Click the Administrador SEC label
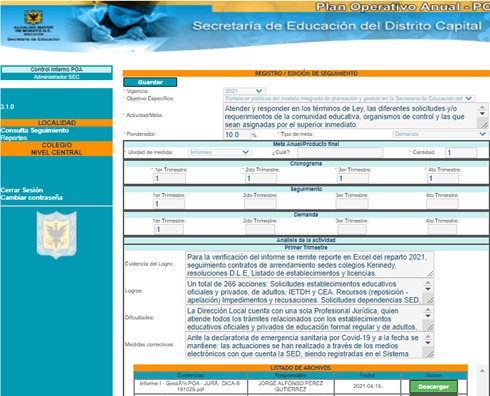The image size is (490, 396). pos(57,77)
